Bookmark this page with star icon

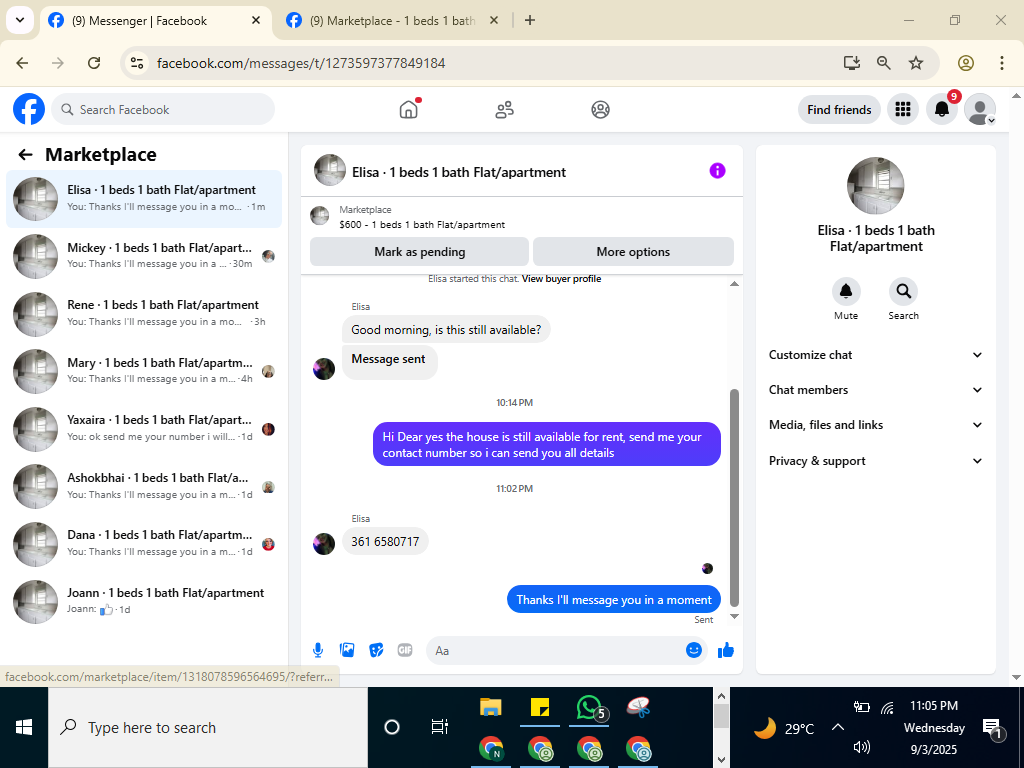916,63
